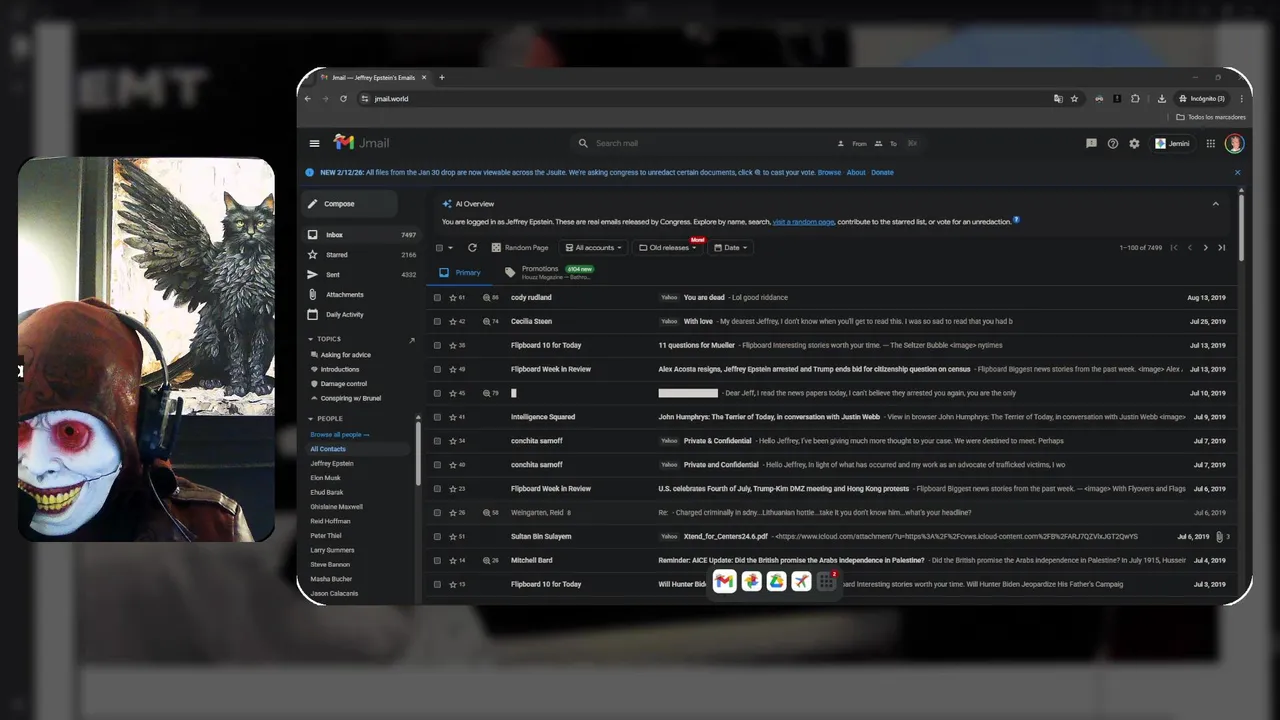Click the 'Browse all people' link
This screenshot has height=720, width=1280.
click(x=339, y=434)
